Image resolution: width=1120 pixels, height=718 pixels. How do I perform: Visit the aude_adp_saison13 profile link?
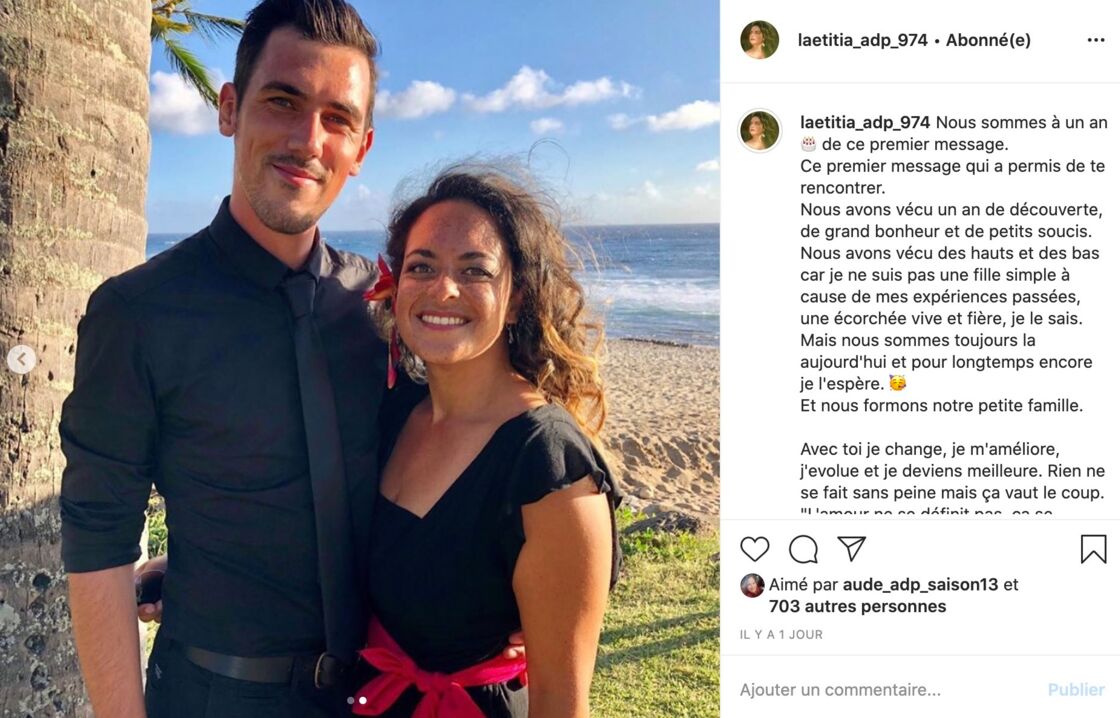point(920,584)
